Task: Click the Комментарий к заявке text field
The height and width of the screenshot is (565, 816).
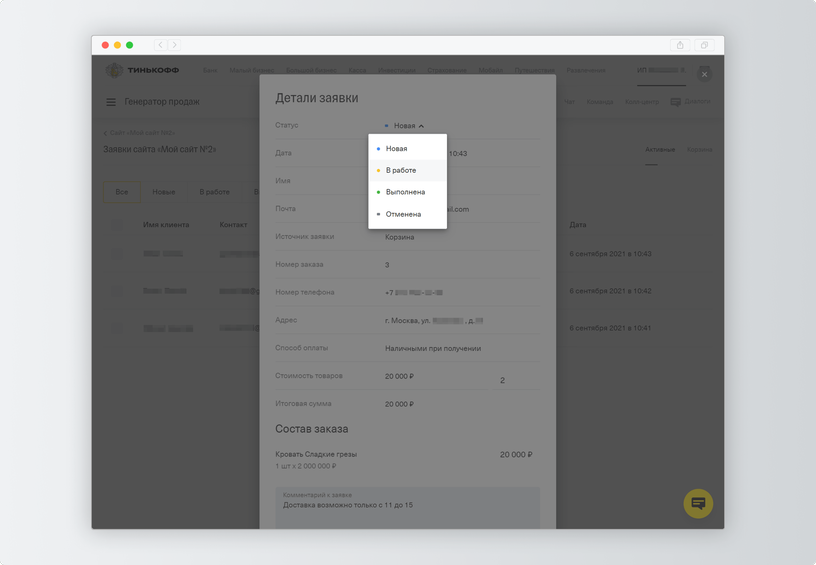Action: [x=407, y=508]
